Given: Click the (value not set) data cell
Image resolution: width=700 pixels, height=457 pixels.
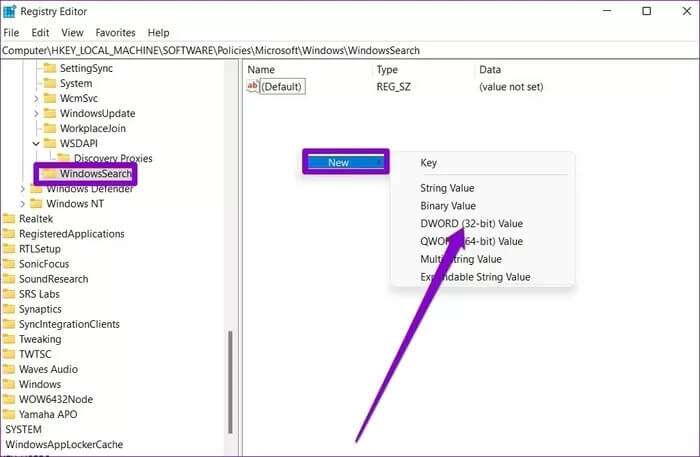Looking at the screenshot, I should tap(511, 87).
